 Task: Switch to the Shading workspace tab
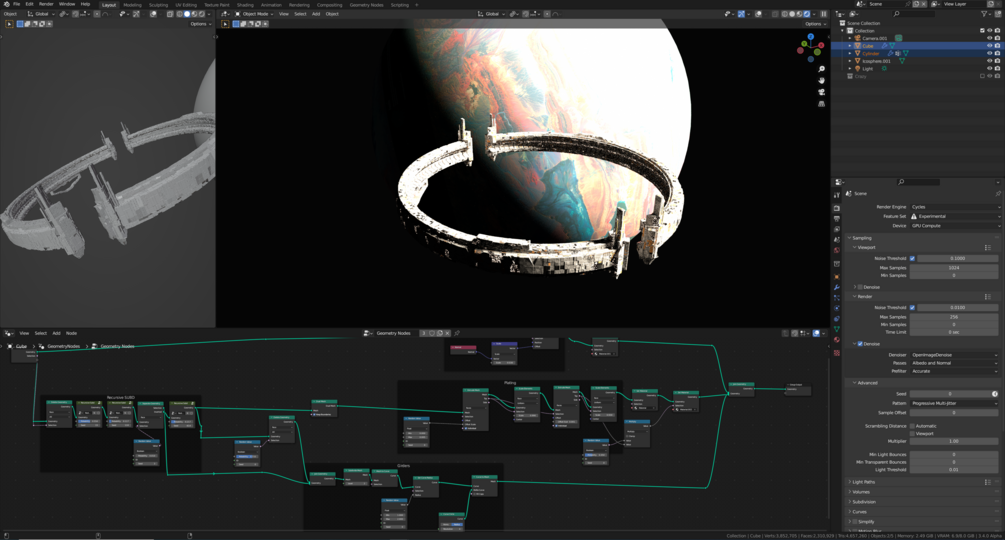coord(245,4)
